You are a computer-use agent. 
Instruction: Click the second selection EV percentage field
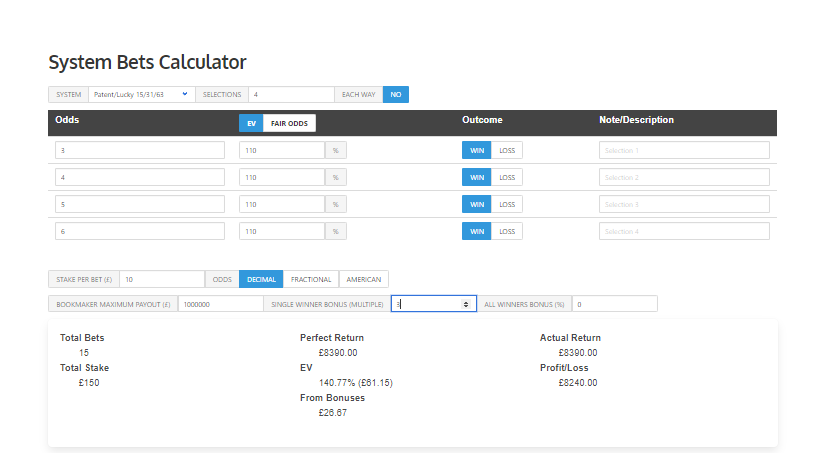[282, 177]
